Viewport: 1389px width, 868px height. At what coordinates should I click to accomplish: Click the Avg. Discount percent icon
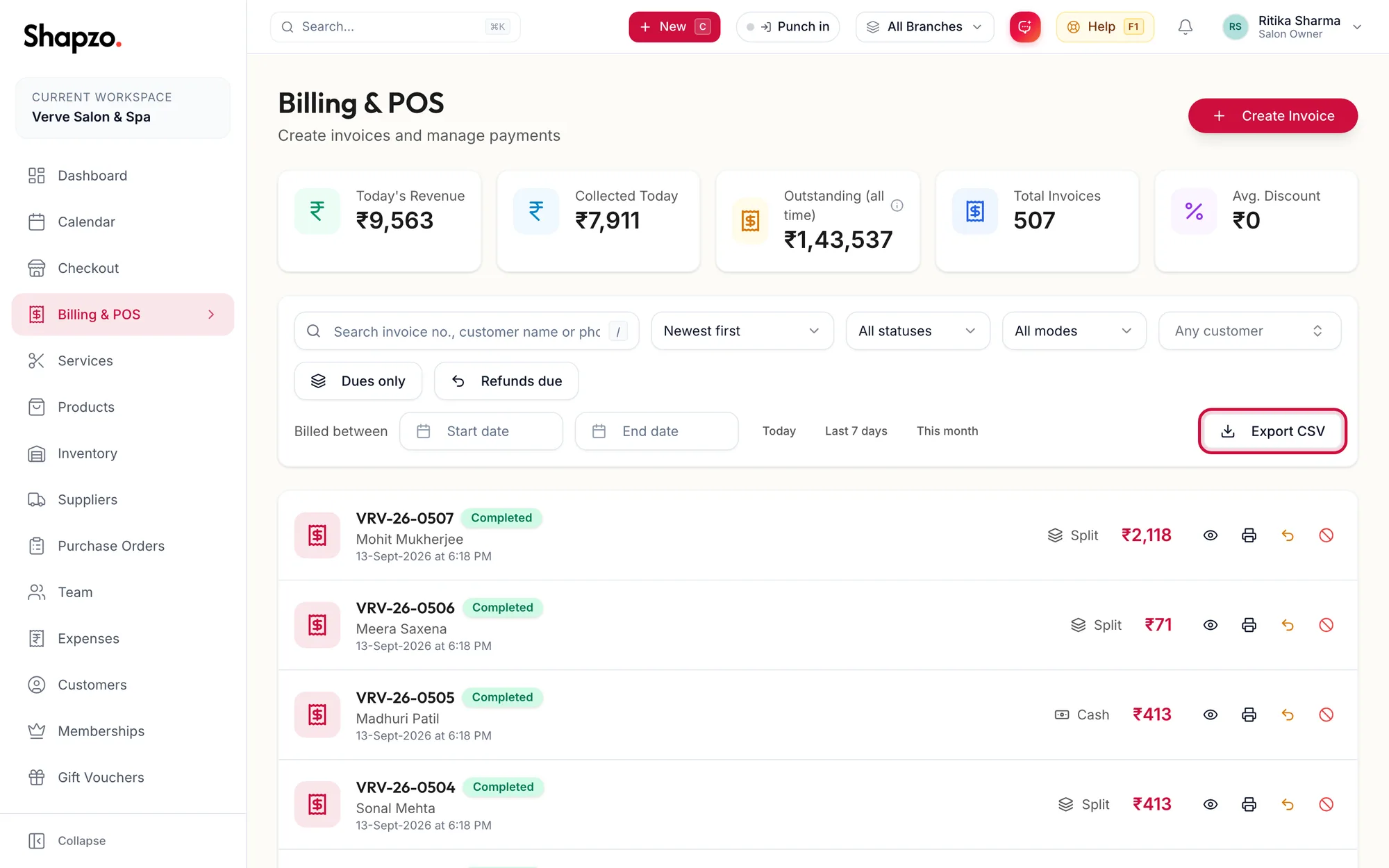click(x=1194, y=211)
